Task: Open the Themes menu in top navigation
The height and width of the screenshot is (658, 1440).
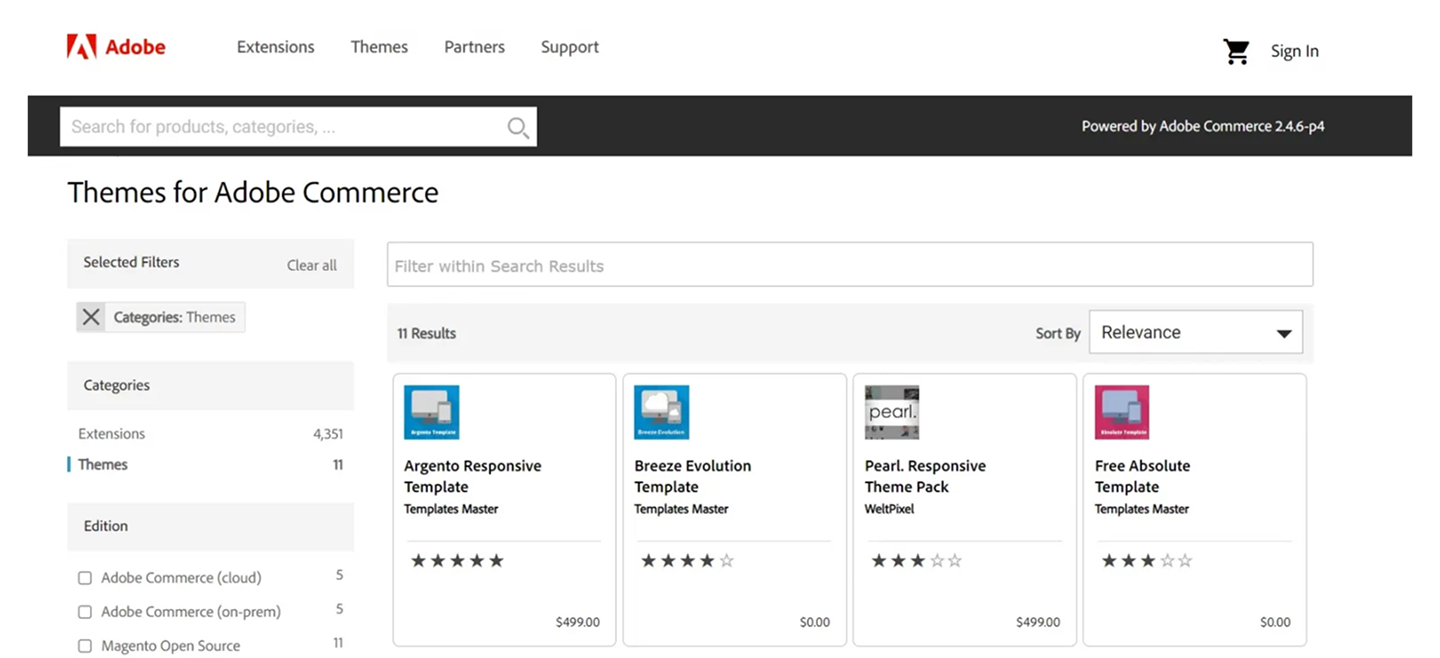Action: (379, 47)
